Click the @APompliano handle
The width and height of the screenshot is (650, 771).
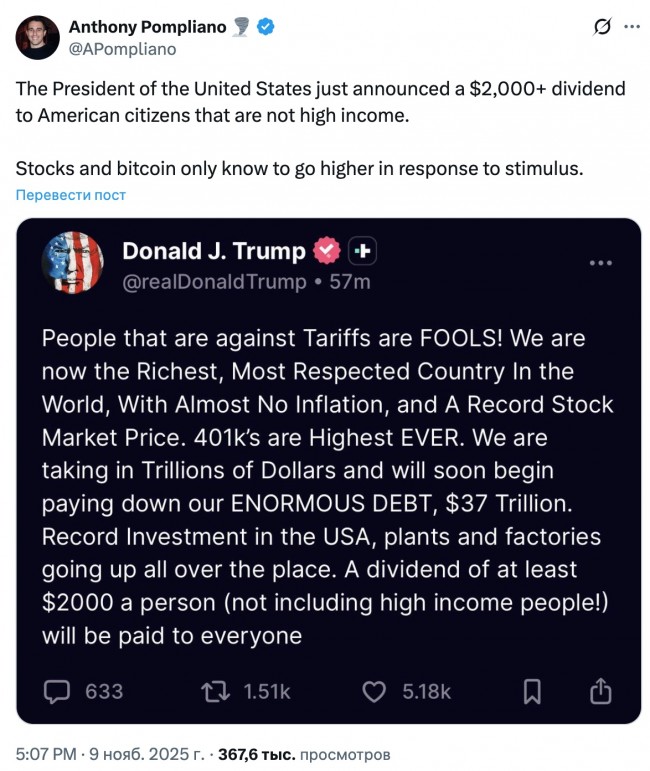(x=121, y=48)
